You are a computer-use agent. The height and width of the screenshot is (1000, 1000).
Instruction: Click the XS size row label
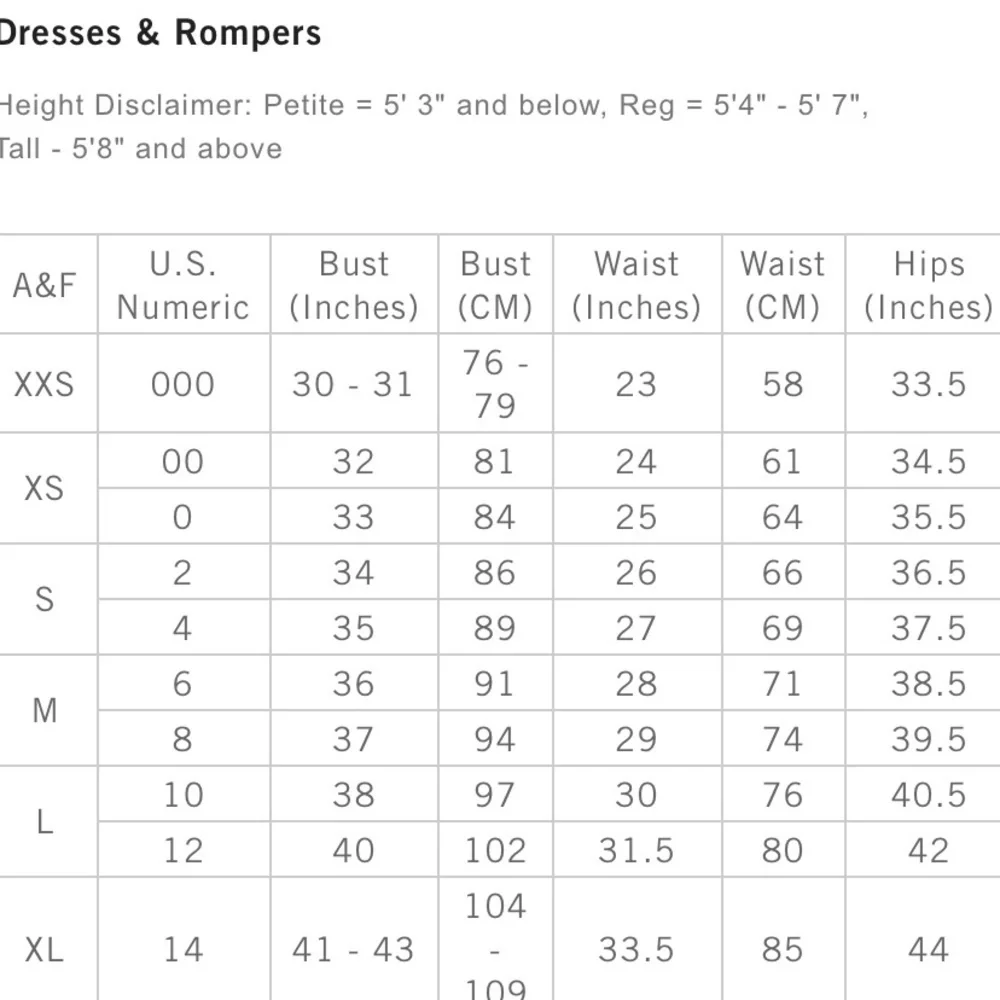(45, 489)
